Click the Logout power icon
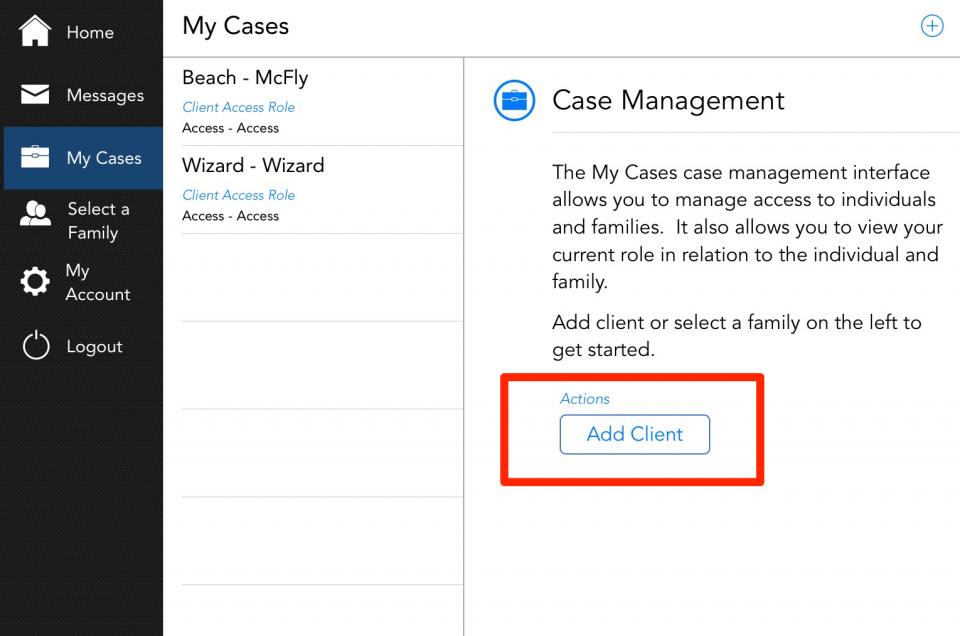Screen dimensions: 960x636 pyautogui.click(x=36, y=345)
